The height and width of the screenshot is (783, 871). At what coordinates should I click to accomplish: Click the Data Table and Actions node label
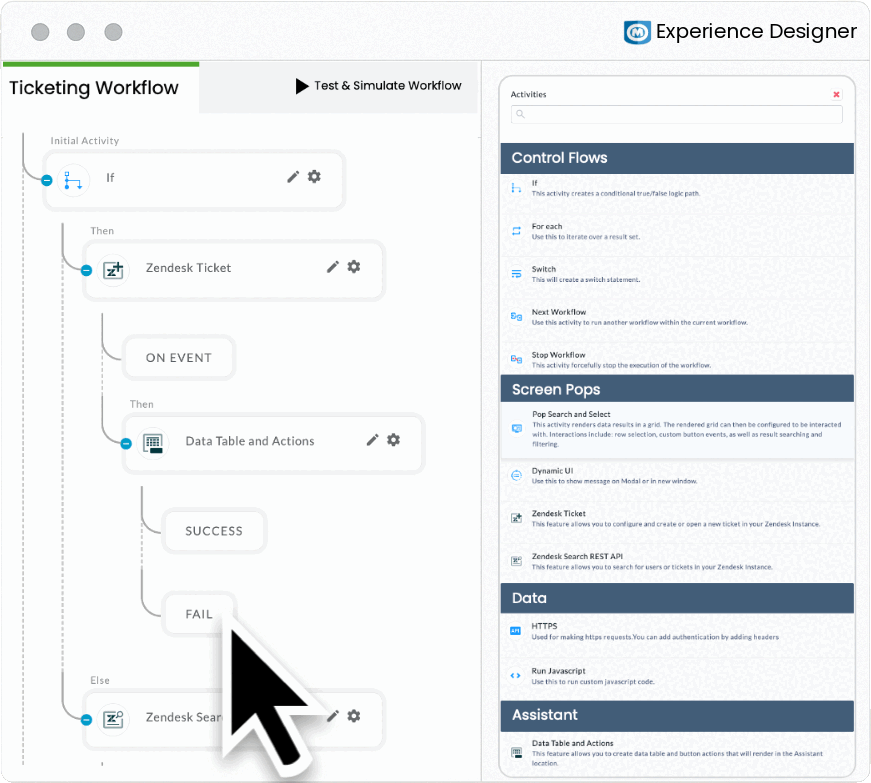point(250,441)
